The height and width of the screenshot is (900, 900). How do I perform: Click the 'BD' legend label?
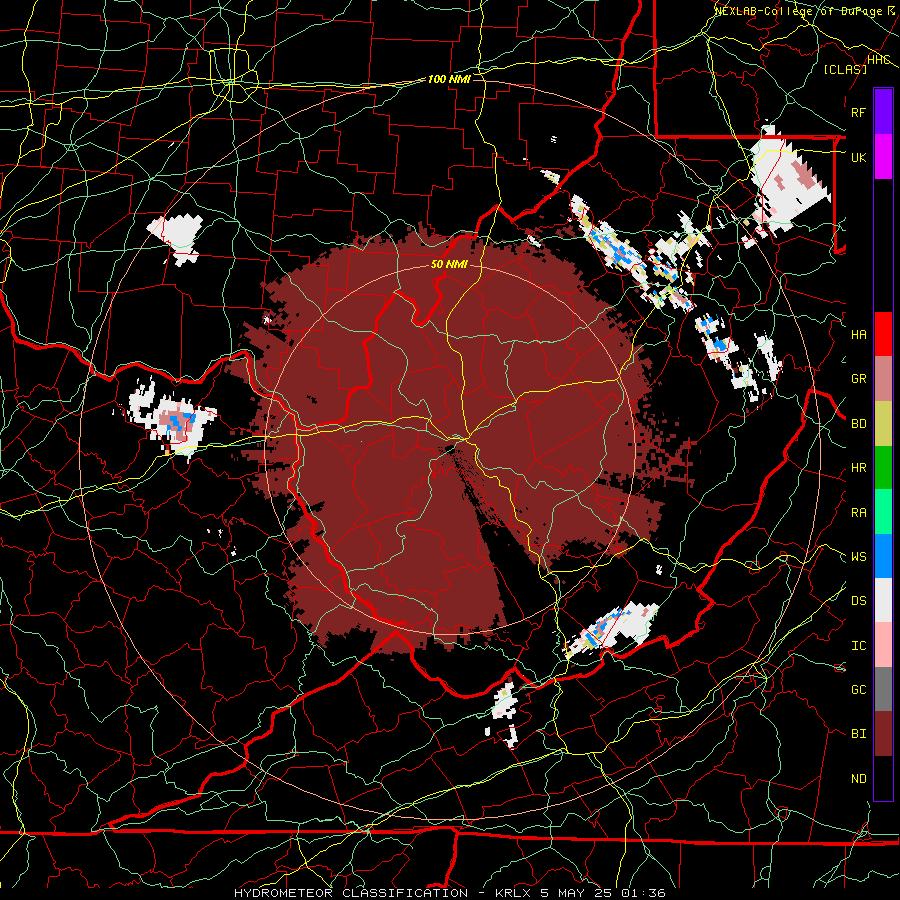coord(858,424)
